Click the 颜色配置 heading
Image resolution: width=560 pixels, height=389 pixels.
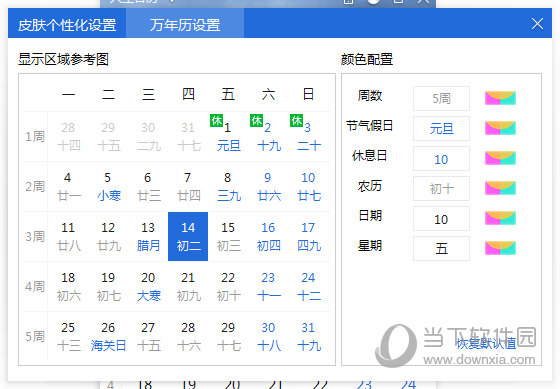[x=367, y=59]
